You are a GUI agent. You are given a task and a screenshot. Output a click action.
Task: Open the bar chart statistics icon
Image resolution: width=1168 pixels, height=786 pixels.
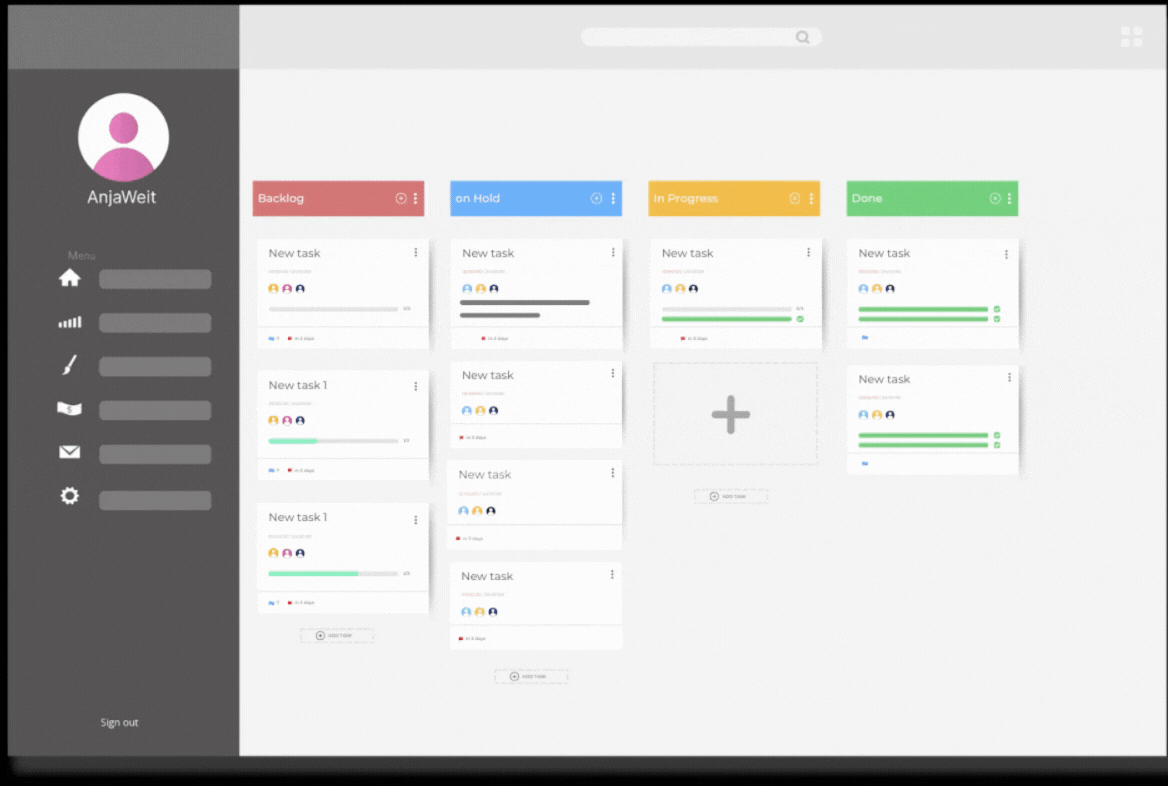coord(69,322)
